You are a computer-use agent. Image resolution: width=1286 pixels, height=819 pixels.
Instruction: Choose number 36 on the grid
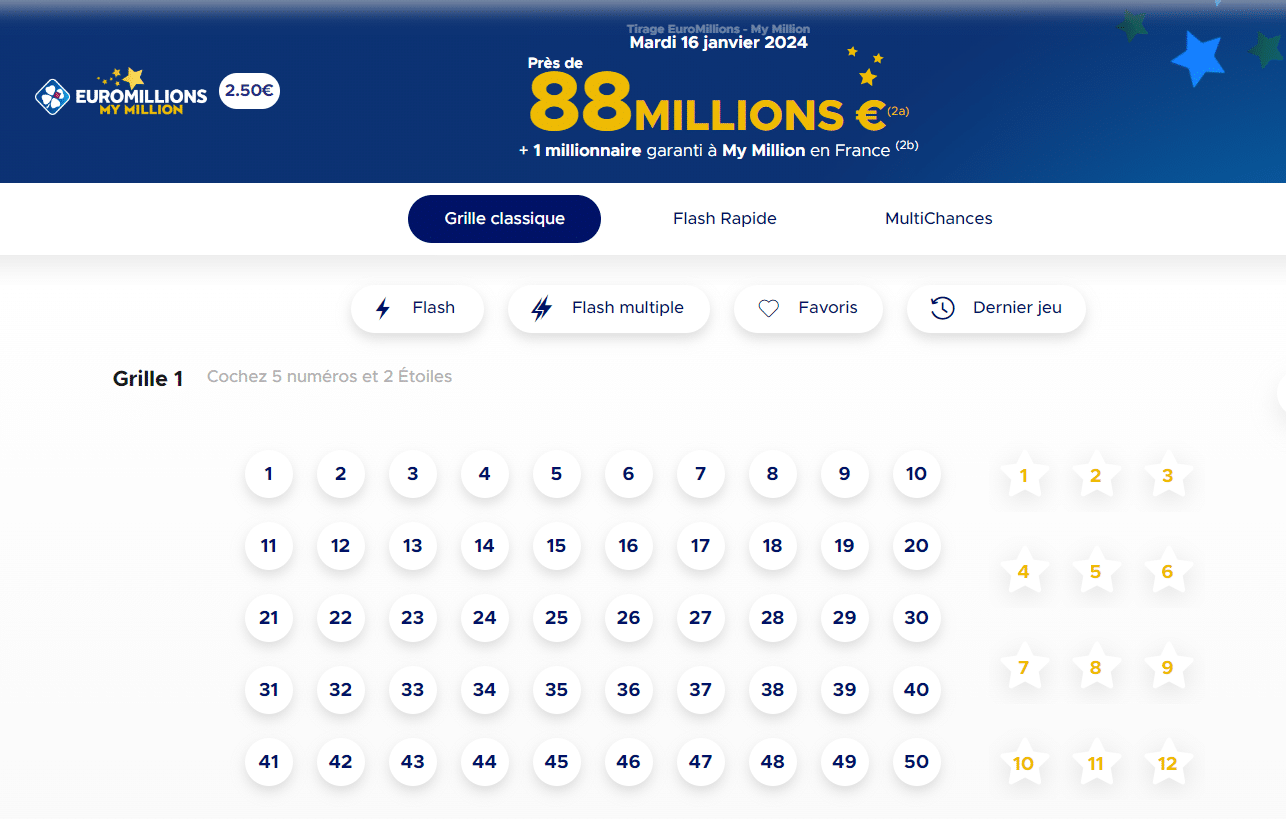pyautogui.click(x=629, y=690)
